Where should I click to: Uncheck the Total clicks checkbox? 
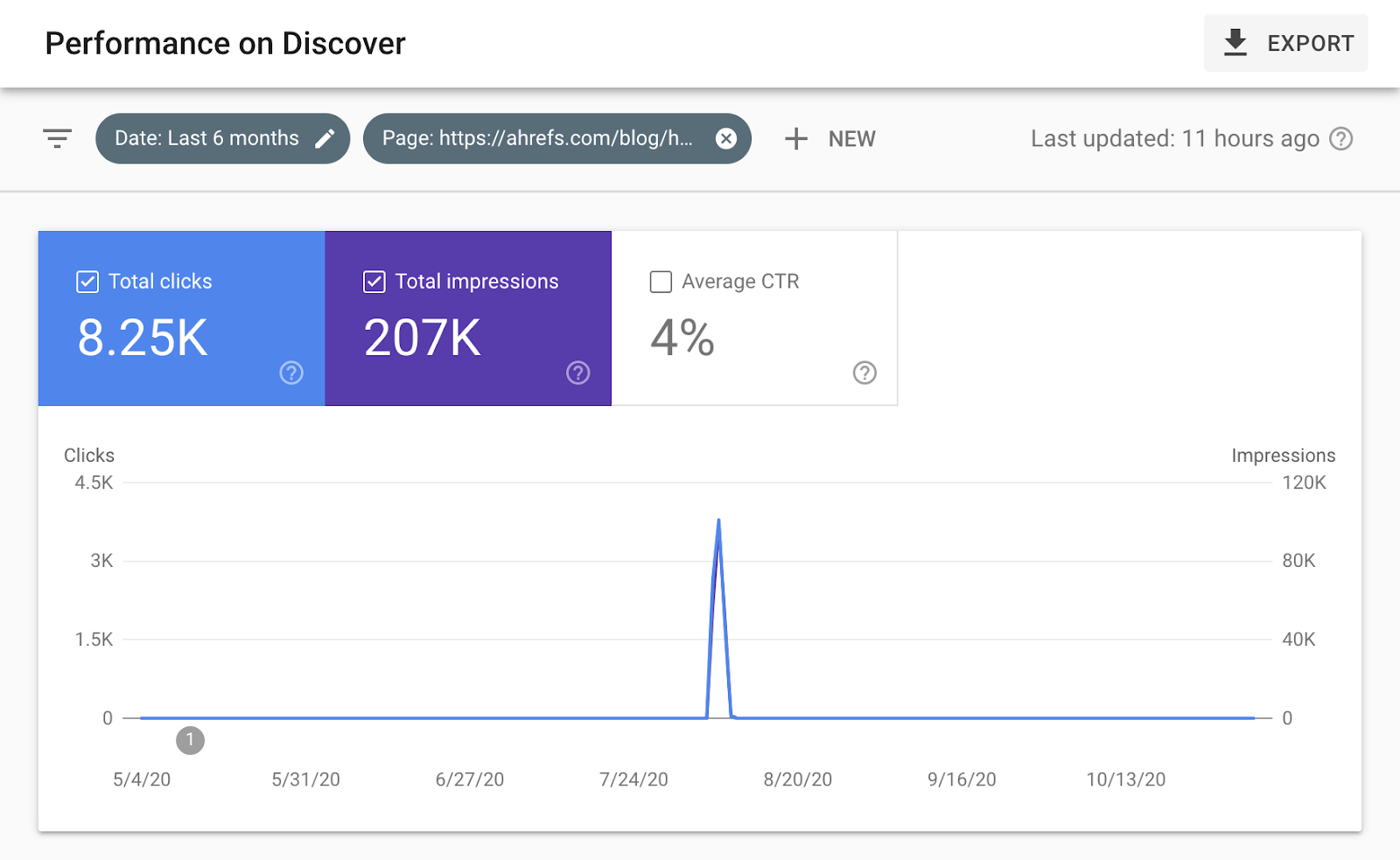tap(87, 281)
